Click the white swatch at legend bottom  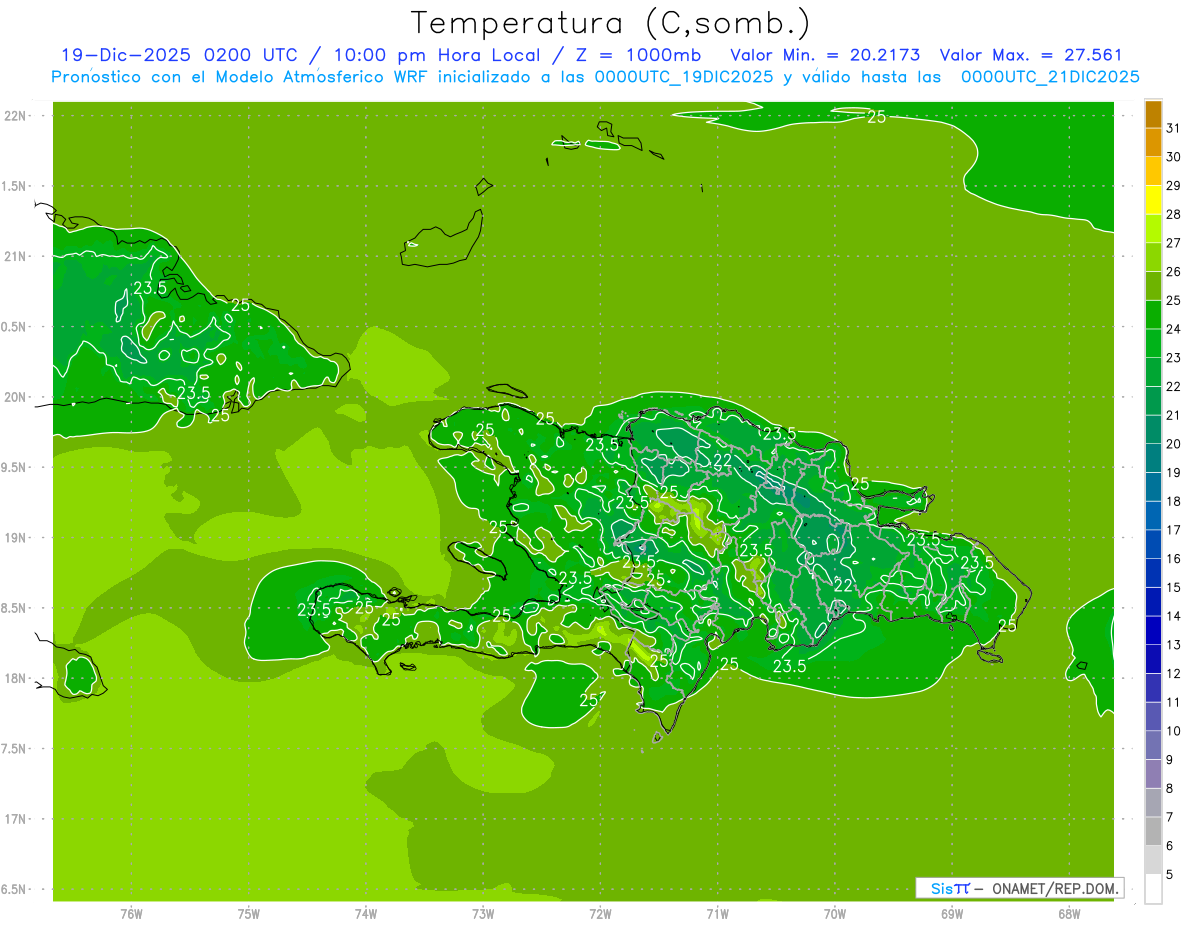[x=1153, y=889]
